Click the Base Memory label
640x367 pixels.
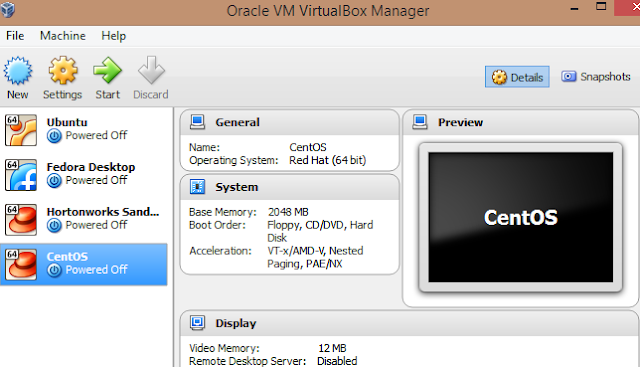click(223, 212)
